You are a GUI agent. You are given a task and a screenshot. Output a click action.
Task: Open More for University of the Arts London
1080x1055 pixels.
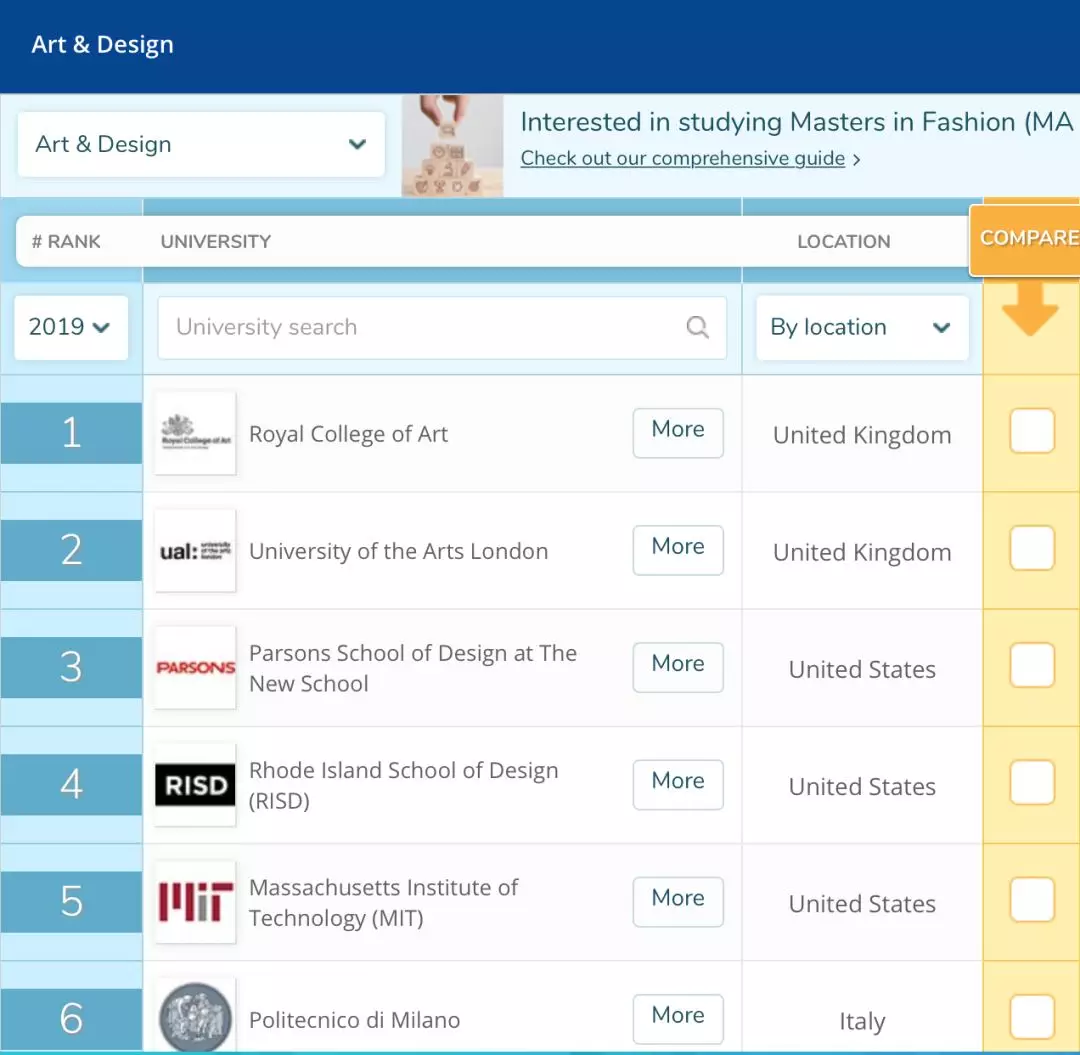coord(678,548)
